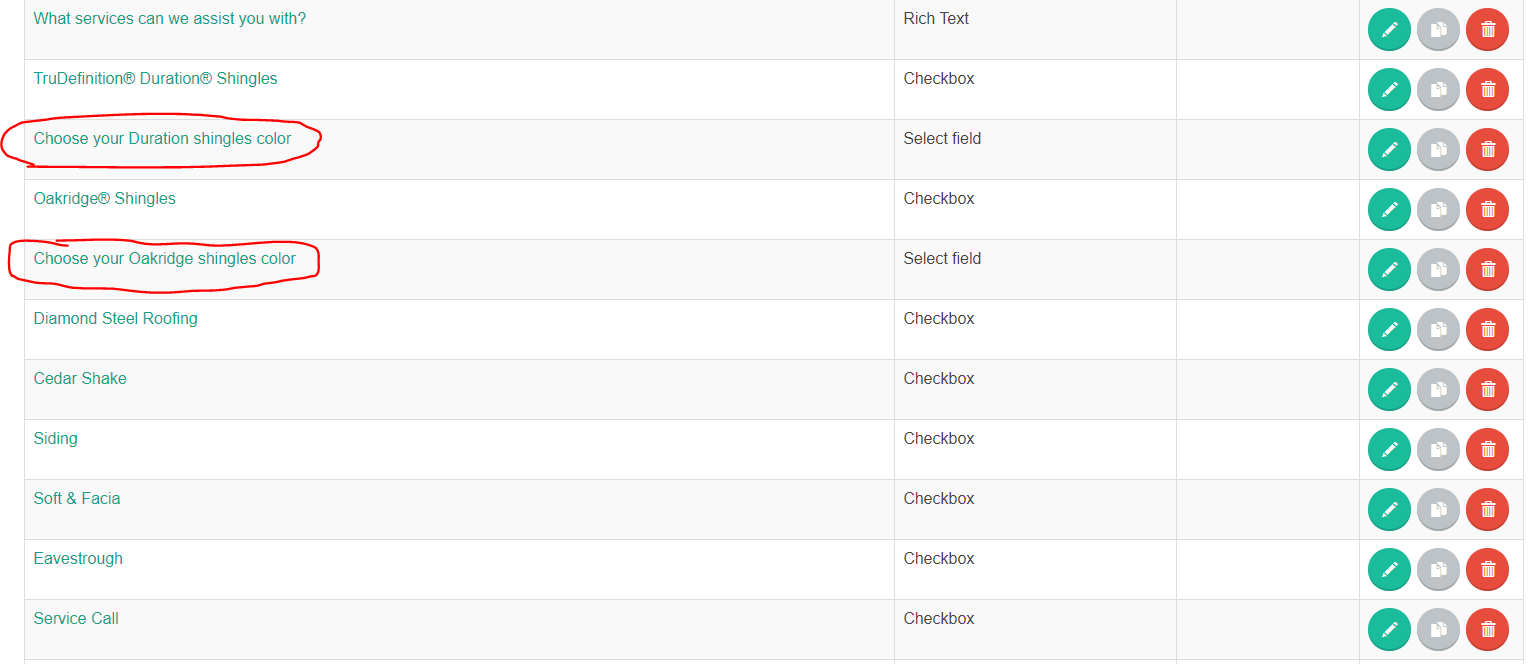1528x664 pixels.
Task: Delete the Service Call field
Action: tap(1487, 630)
